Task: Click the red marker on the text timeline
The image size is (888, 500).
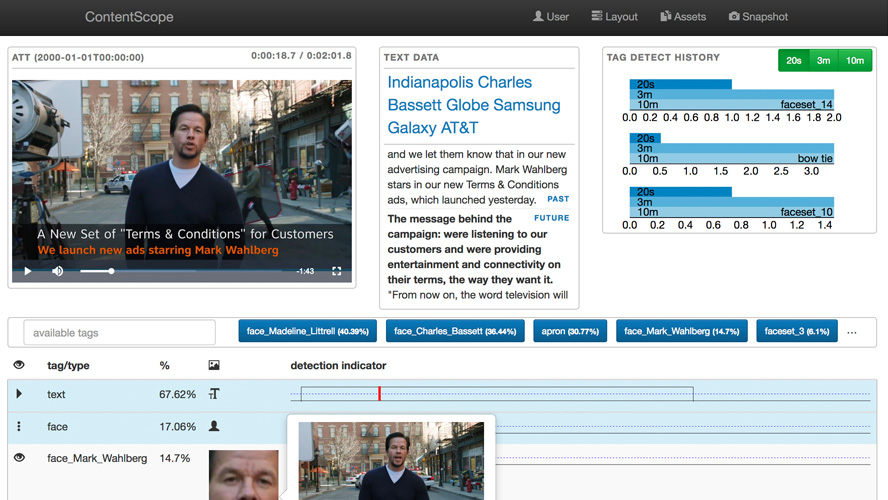Action: tap(380, 394)
